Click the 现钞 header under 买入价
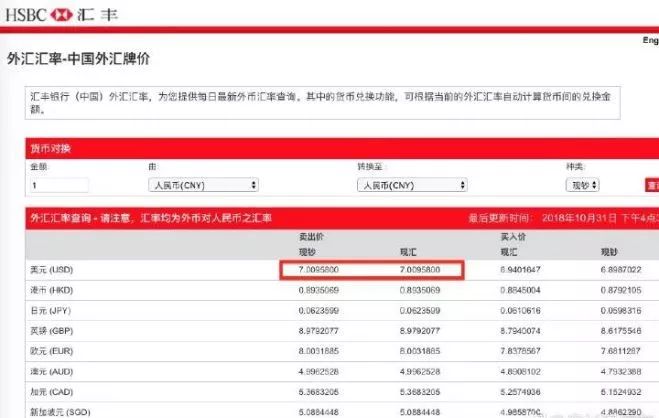The height and width of the screenshot is (418, 659). coord(609,252)
